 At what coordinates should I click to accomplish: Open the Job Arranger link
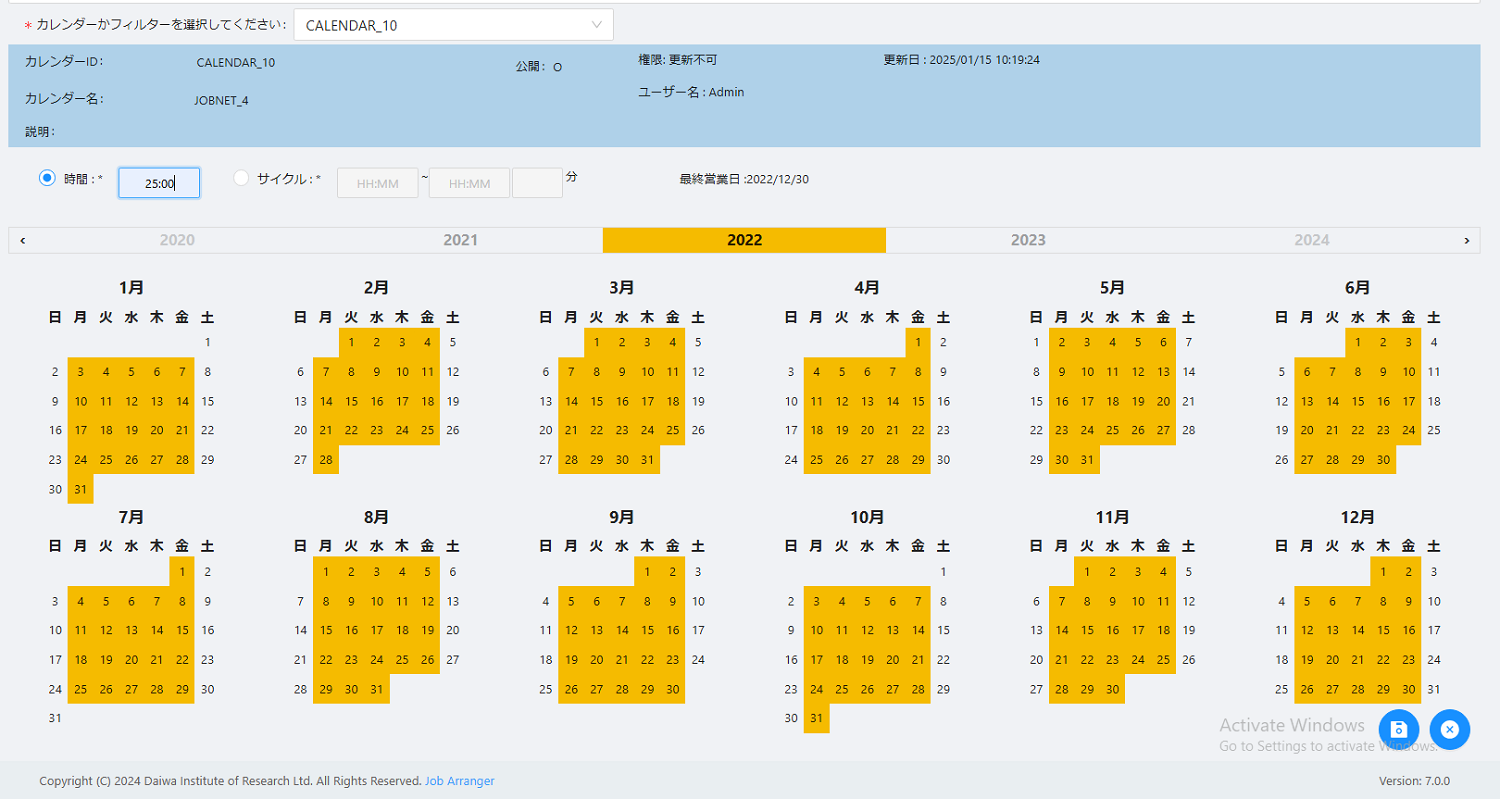460,781
